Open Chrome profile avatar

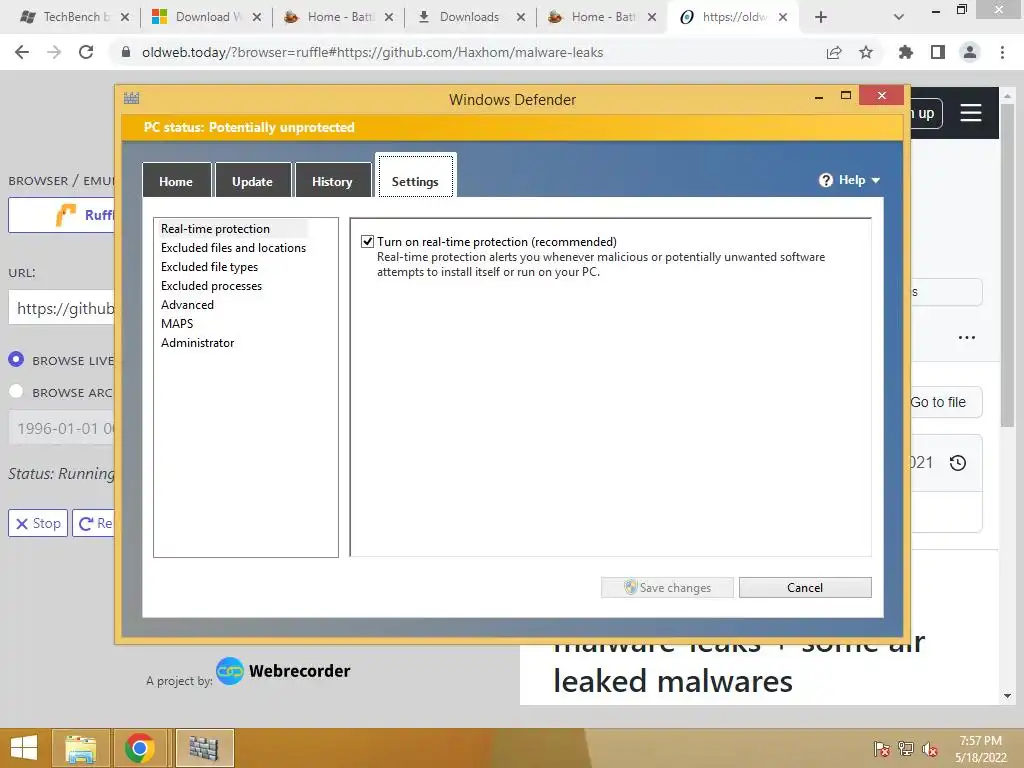[970, 52]
